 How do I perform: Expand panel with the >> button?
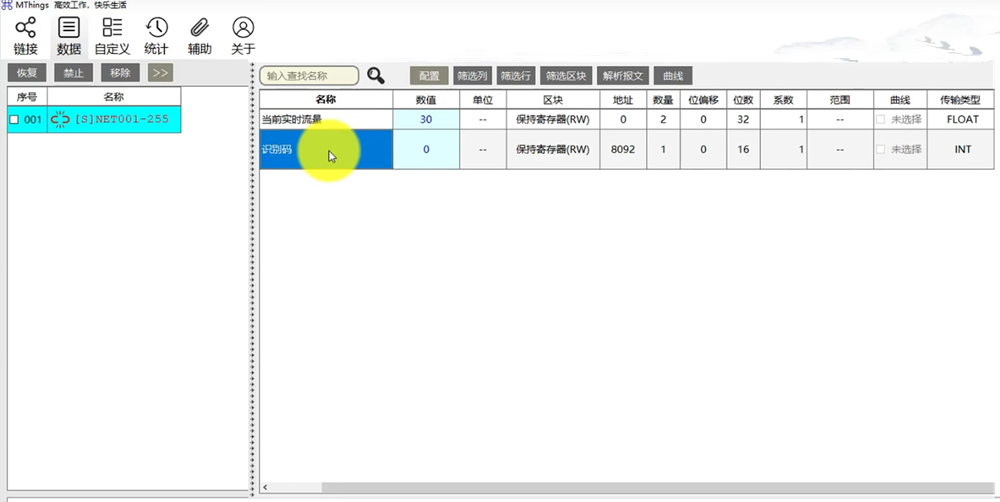tap(160, 73)
